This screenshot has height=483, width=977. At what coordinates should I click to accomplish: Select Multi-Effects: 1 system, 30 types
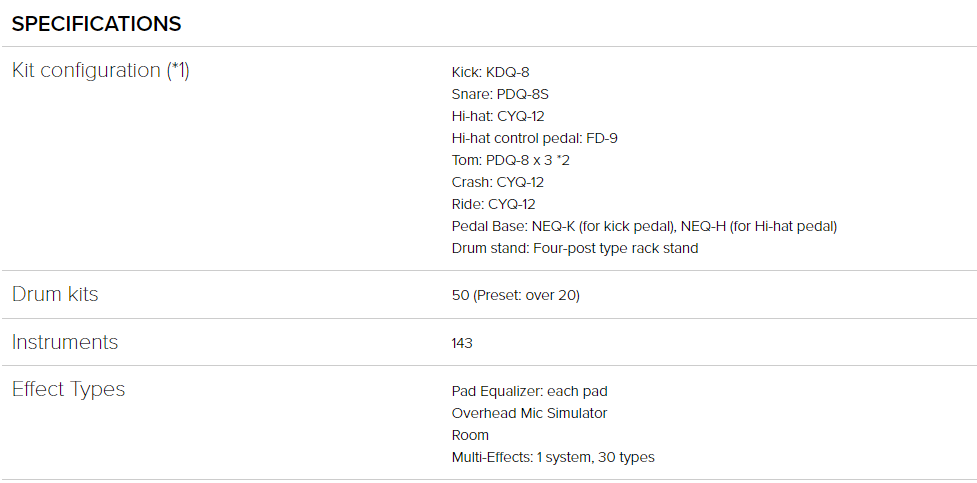pos(553,457)
